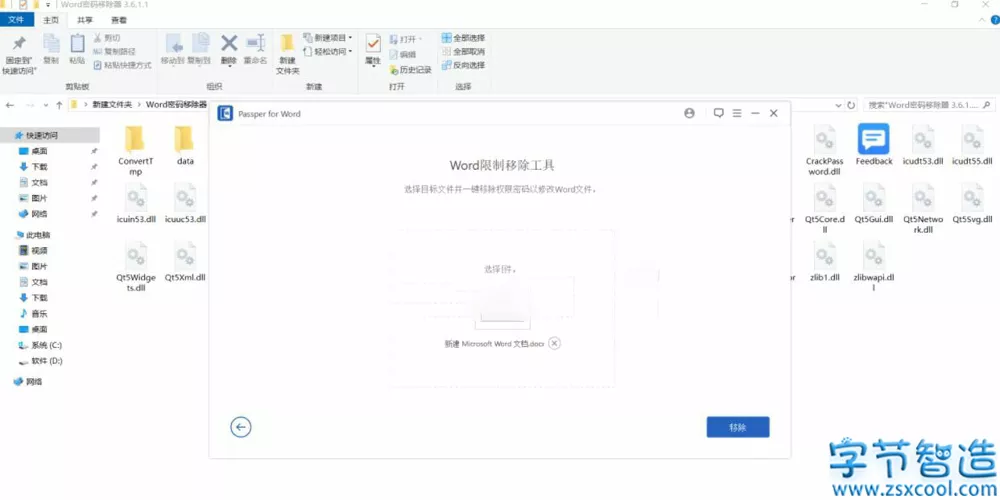Click 粘贴快捷方式 in the ribbon

pos(122,65)
